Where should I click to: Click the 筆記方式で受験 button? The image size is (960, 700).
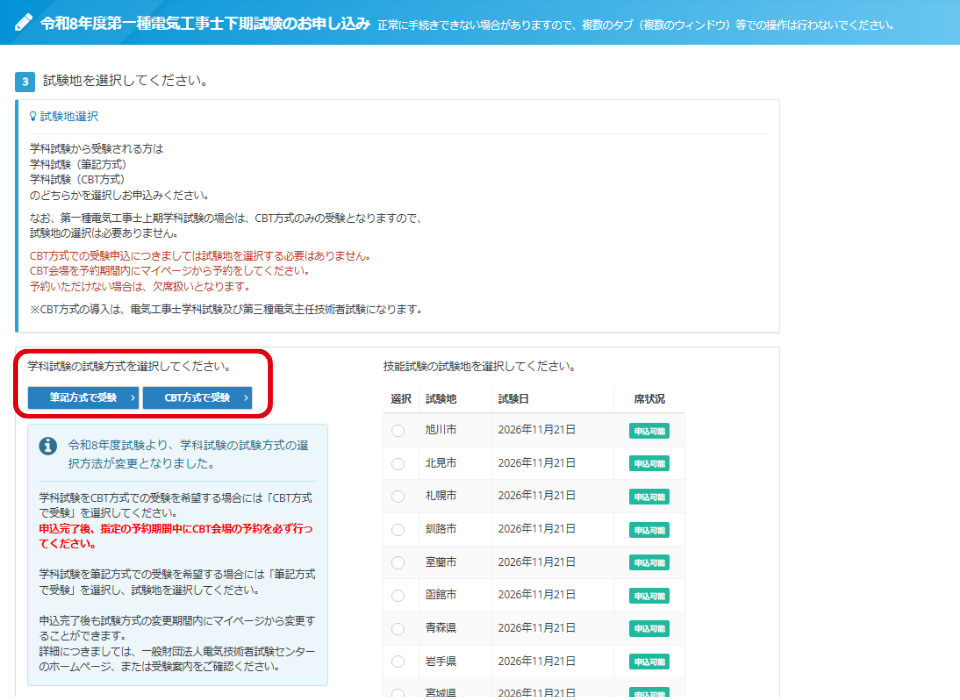83,397
